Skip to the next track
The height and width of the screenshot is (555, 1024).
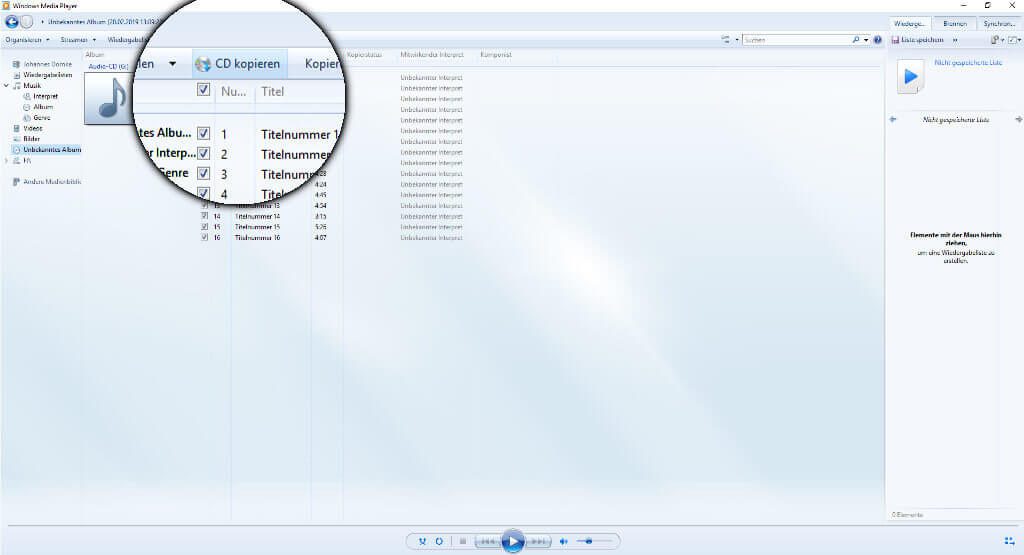(x=537, y=541)
